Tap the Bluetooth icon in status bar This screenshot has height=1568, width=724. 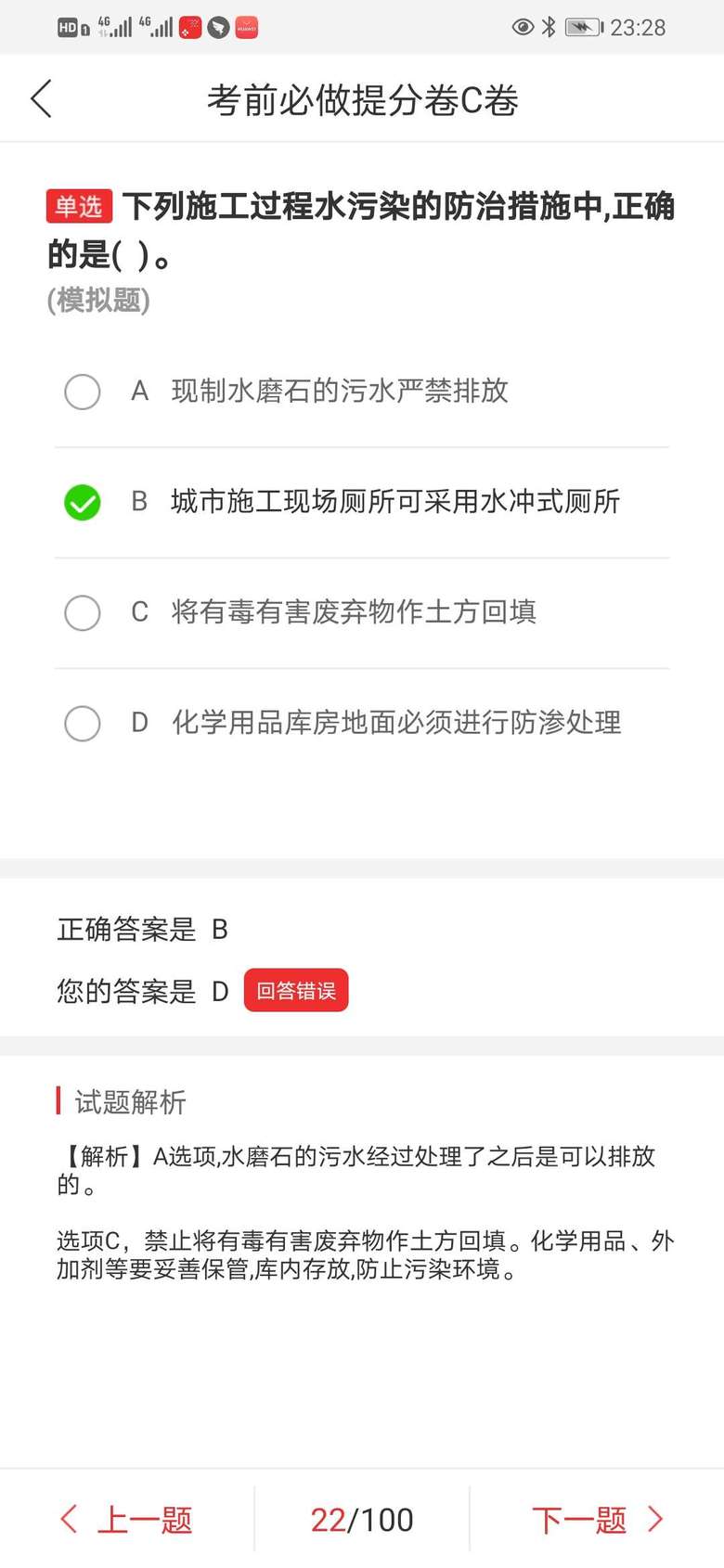point(549,27)
